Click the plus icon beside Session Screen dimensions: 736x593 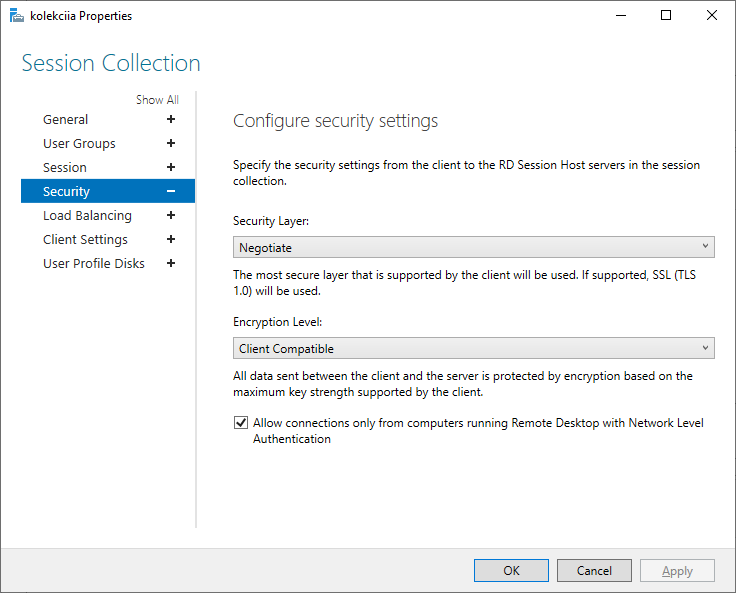[171, 168]
